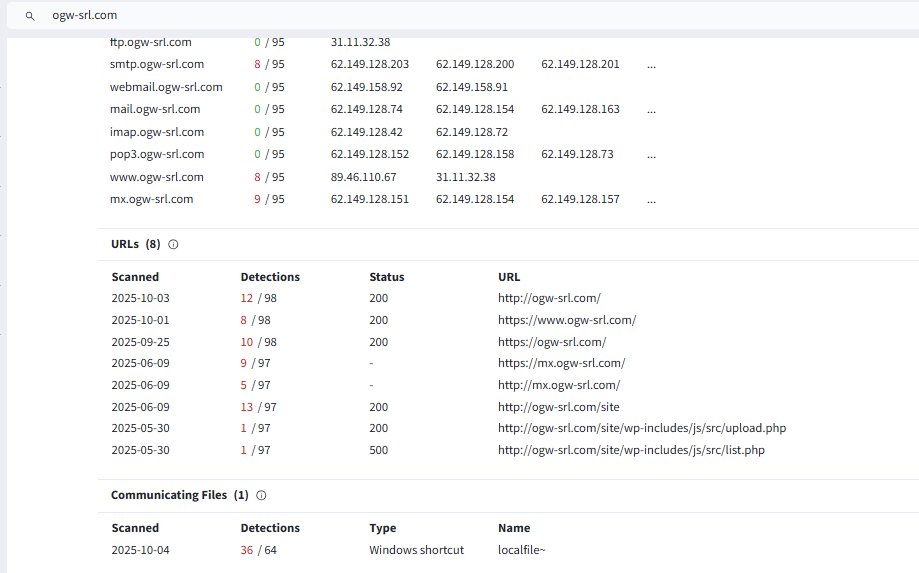This screenshot has height=573, width=919.
Task: Open URL http://ogw-srl.com/site
Action: pyautogui.click(x=559, y=407)
